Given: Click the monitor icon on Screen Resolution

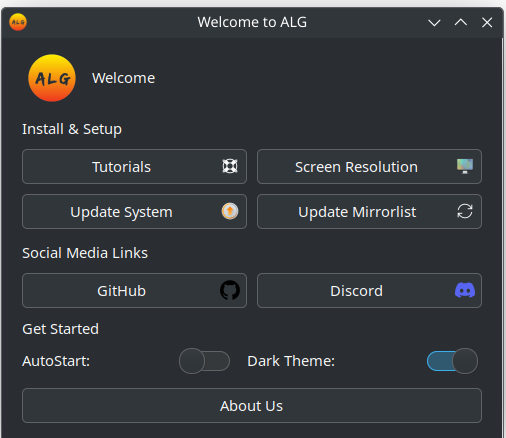Looking at the screenshot, I should point(465,166).
